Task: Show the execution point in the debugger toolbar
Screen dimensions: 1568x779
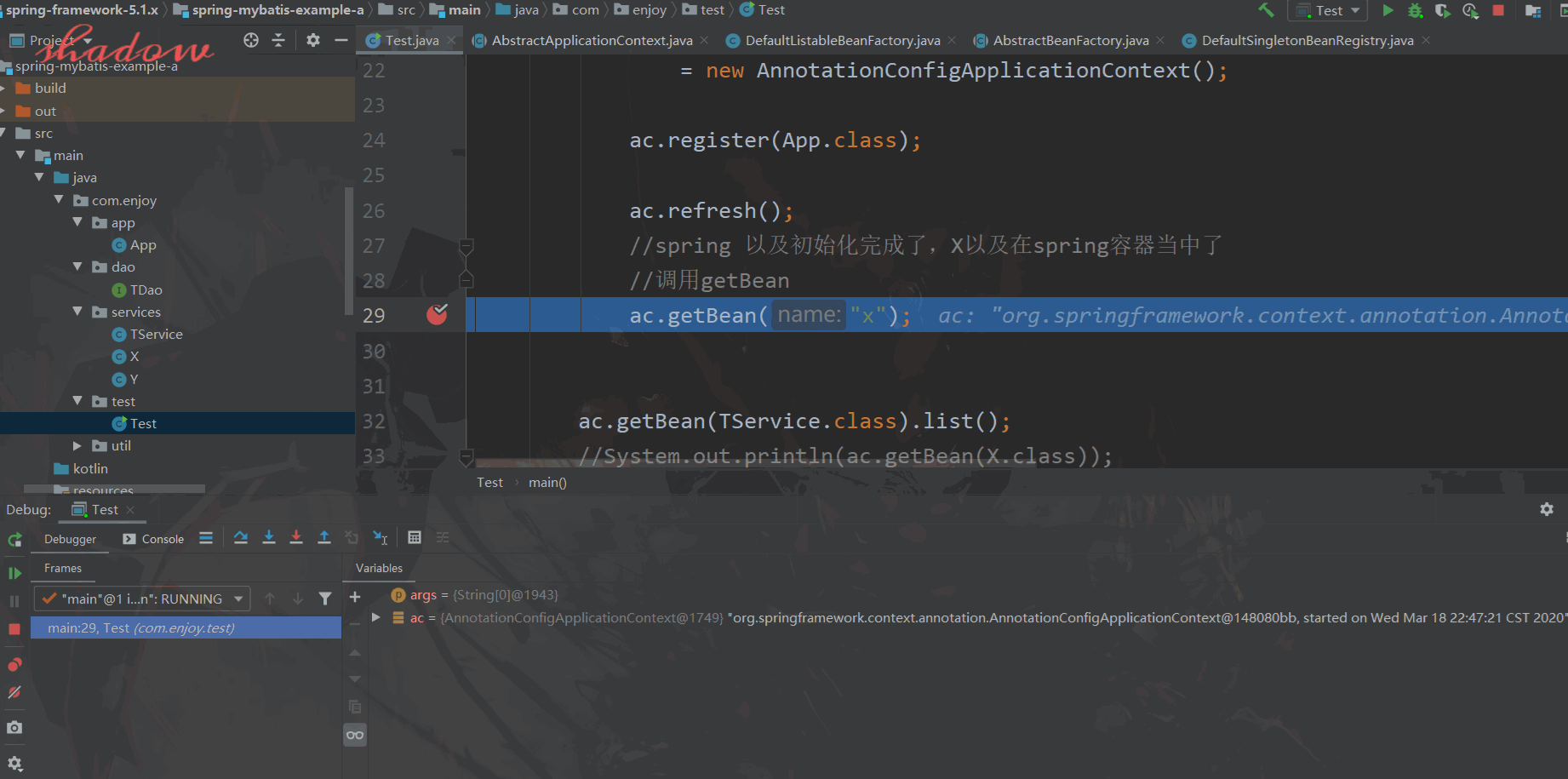Action: tap(206, 538)
